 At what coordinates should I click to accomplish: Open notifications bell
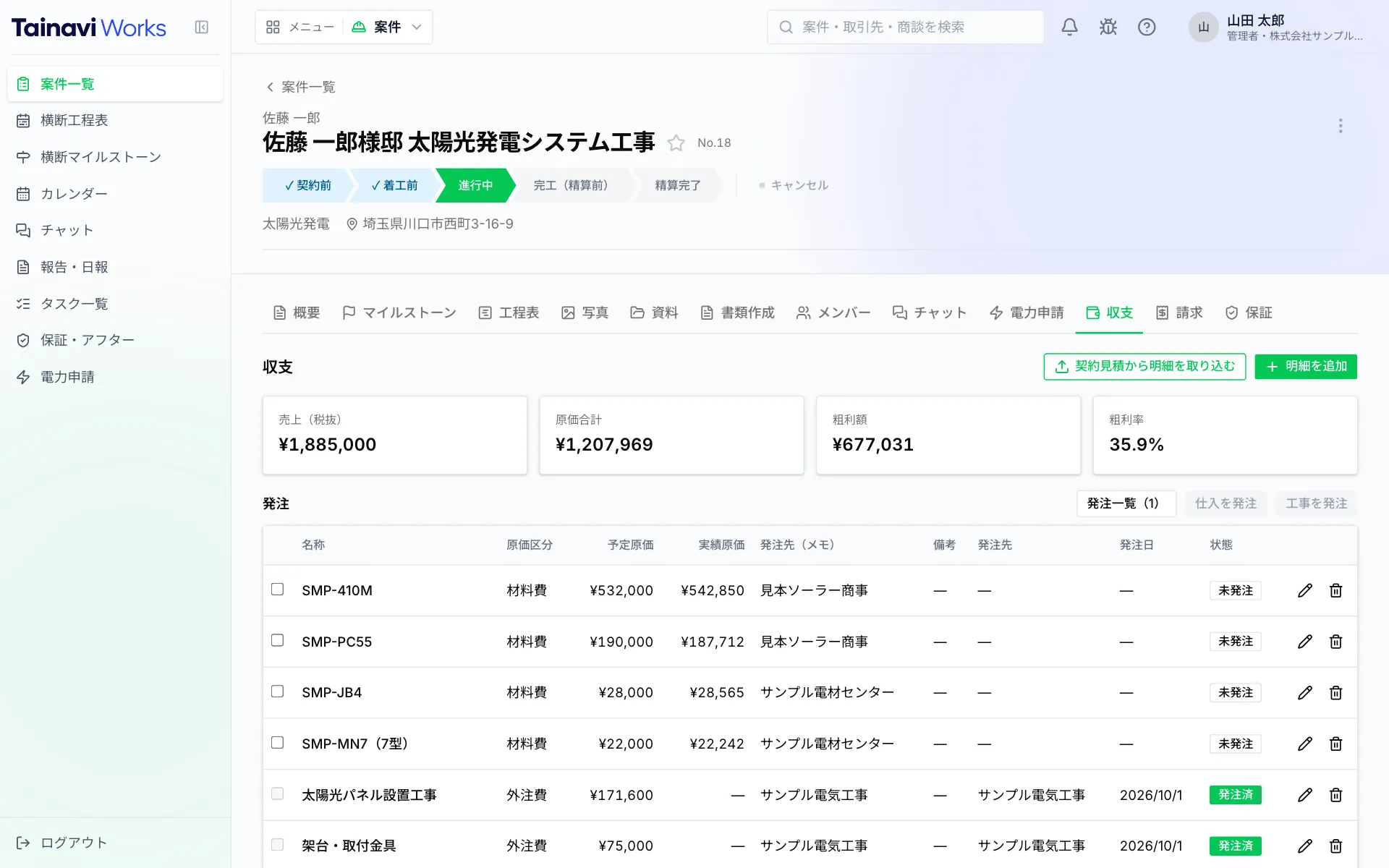tap(1069, 27)
